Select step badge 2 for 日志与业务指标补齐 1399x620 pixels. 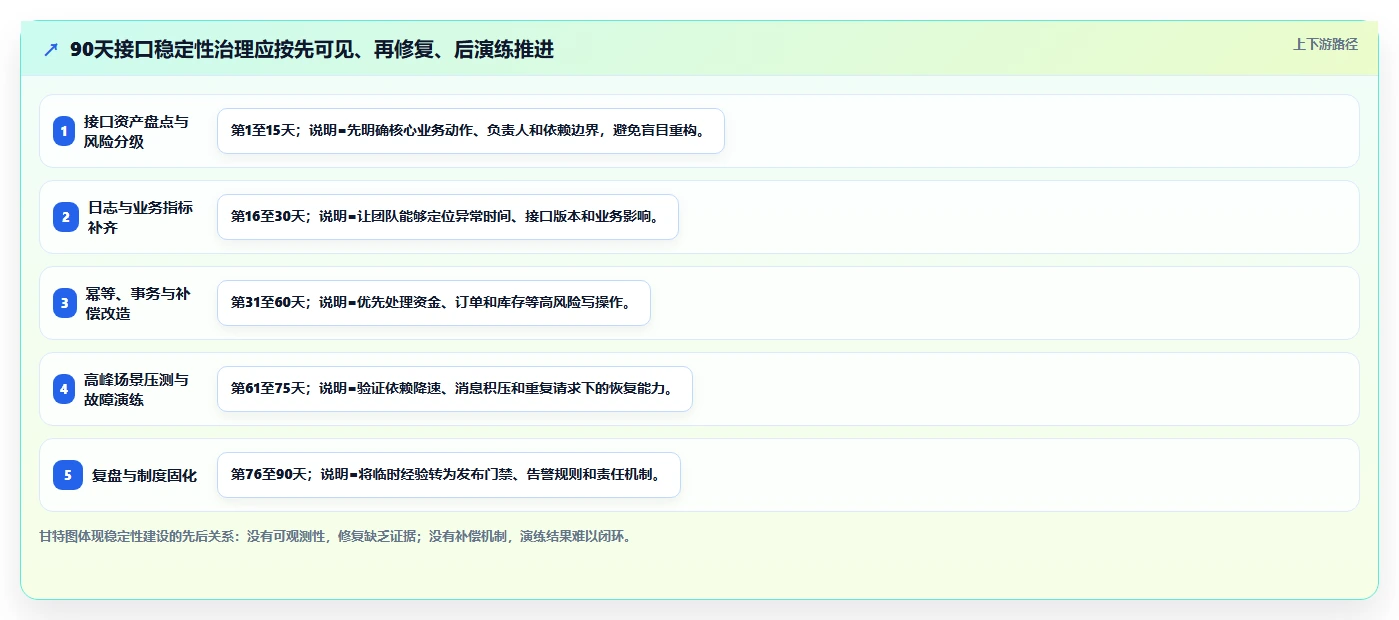point(66,217)
